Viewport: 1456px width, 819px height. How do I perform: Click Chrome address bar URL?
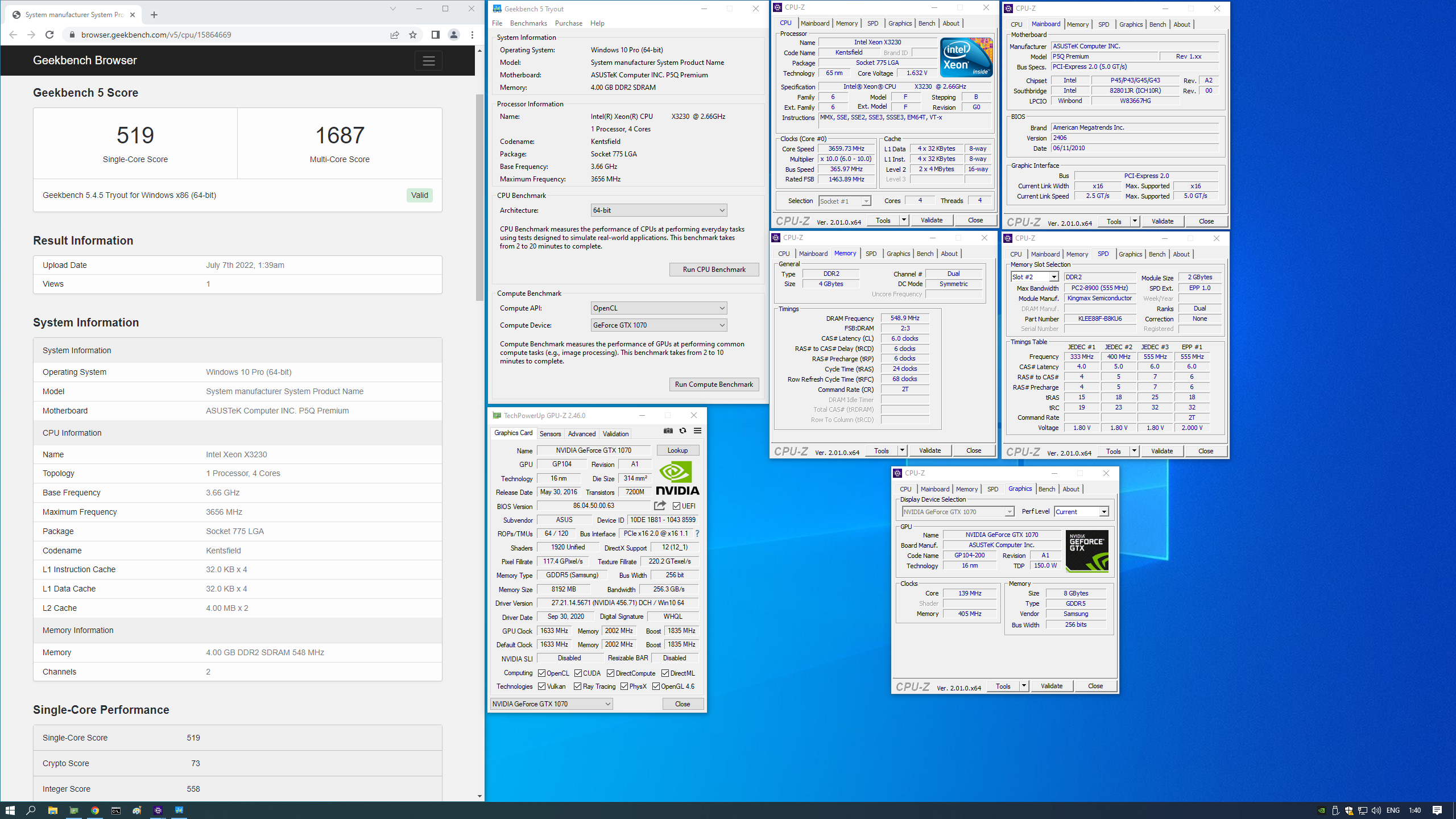point(156,35)
